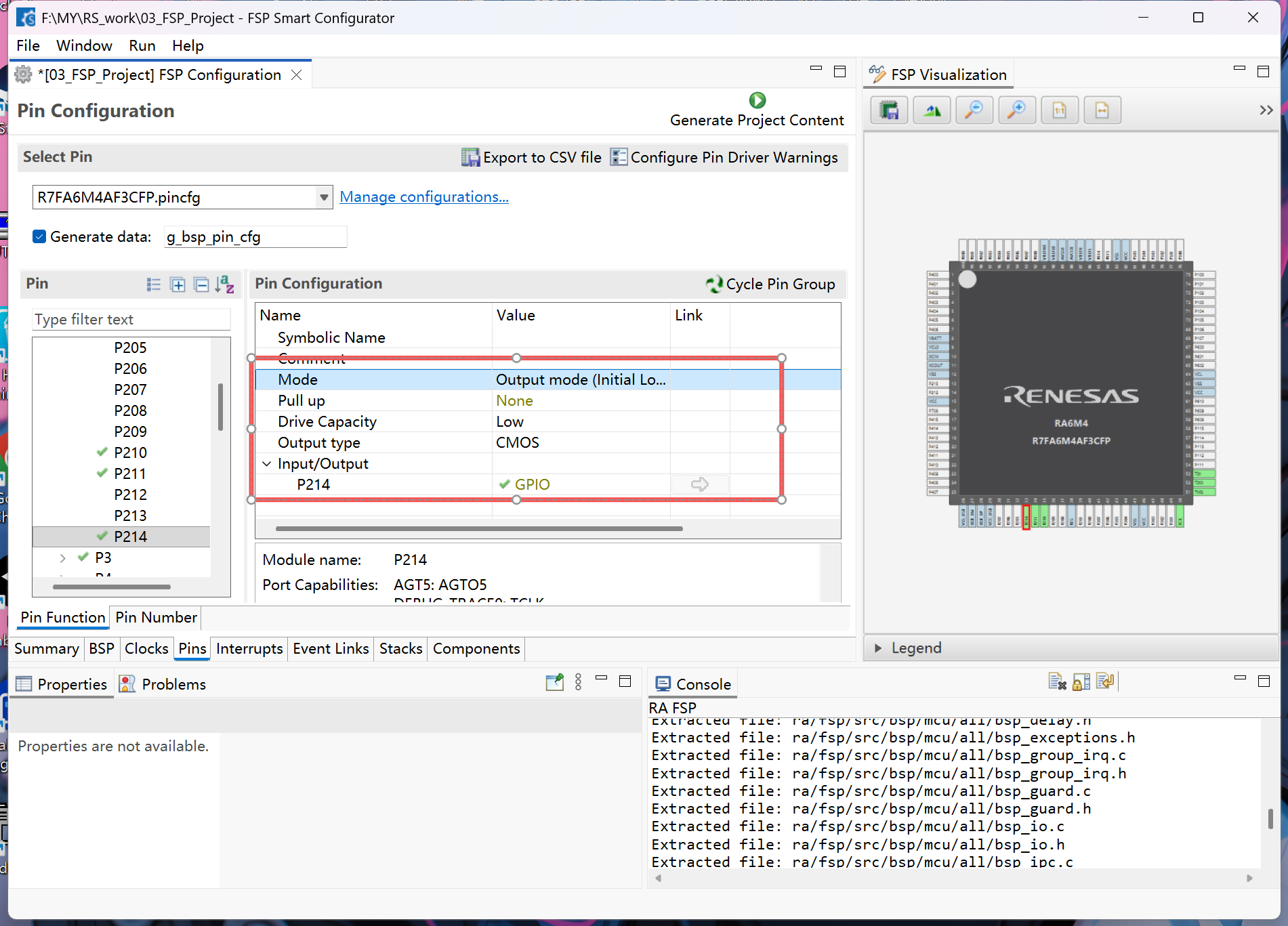Fit chip view to width
Viewport: 1288px width, 926px height.
click(x=1102, y=110)
